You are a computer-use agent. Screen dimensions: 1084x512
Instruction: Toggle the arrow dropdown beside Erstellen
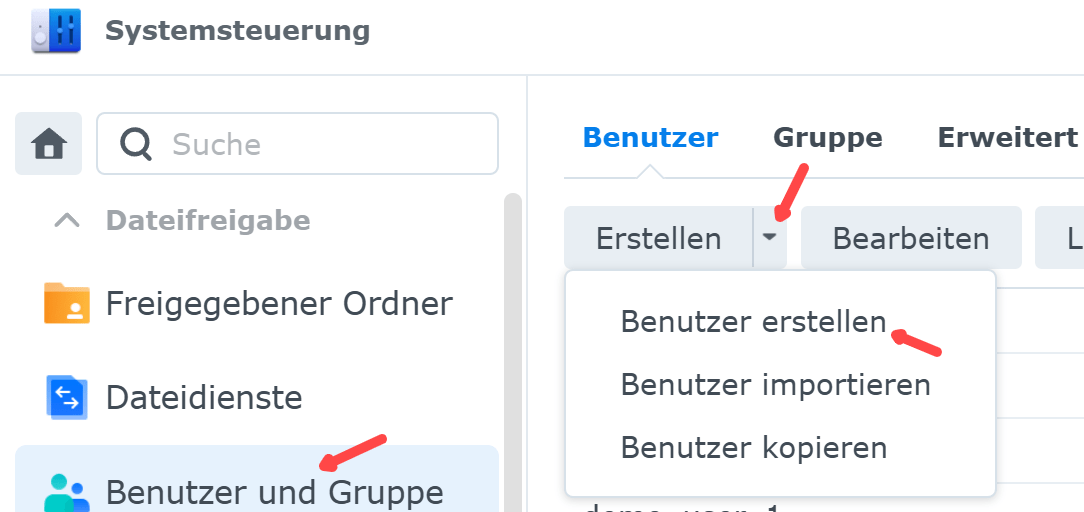click(769, 238)
